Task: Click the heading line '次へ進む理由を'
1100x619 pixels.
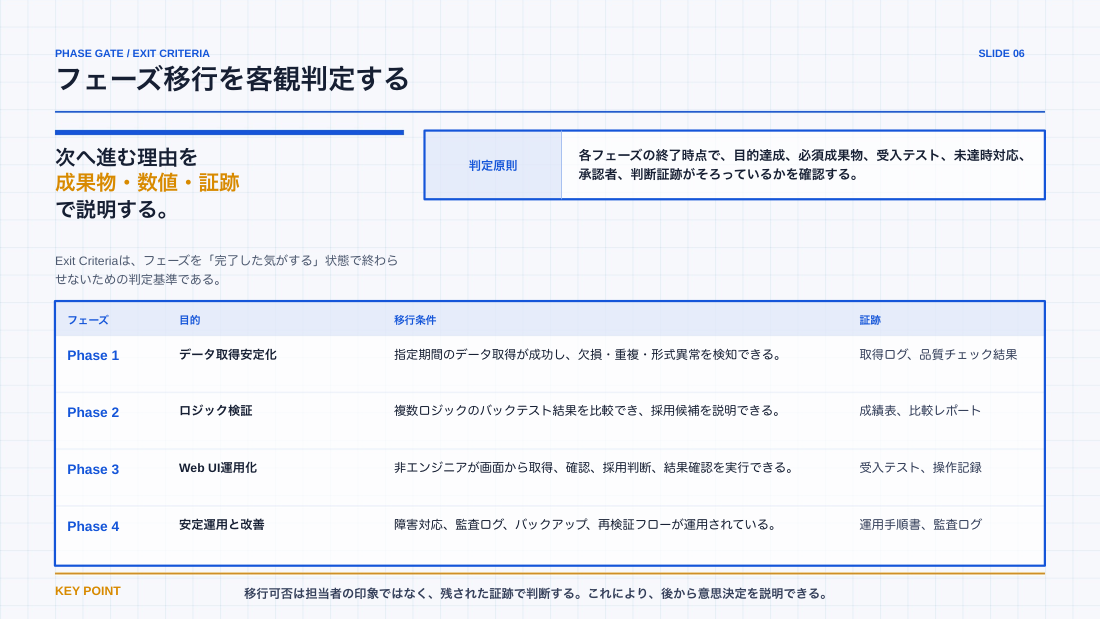Action: tap(126, 157)
